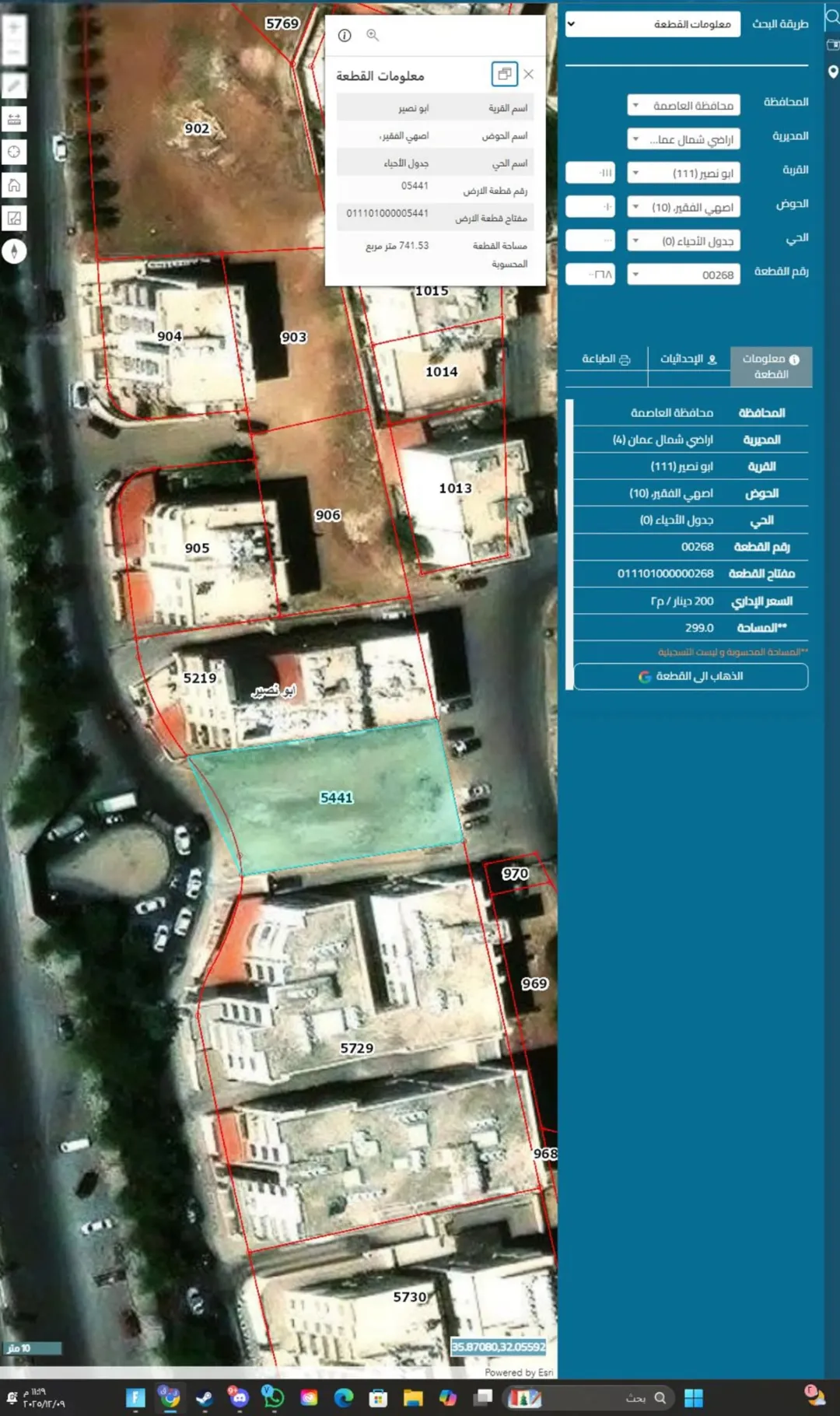
Task: Dock the parcel information popup
Action: coord(504,74)
